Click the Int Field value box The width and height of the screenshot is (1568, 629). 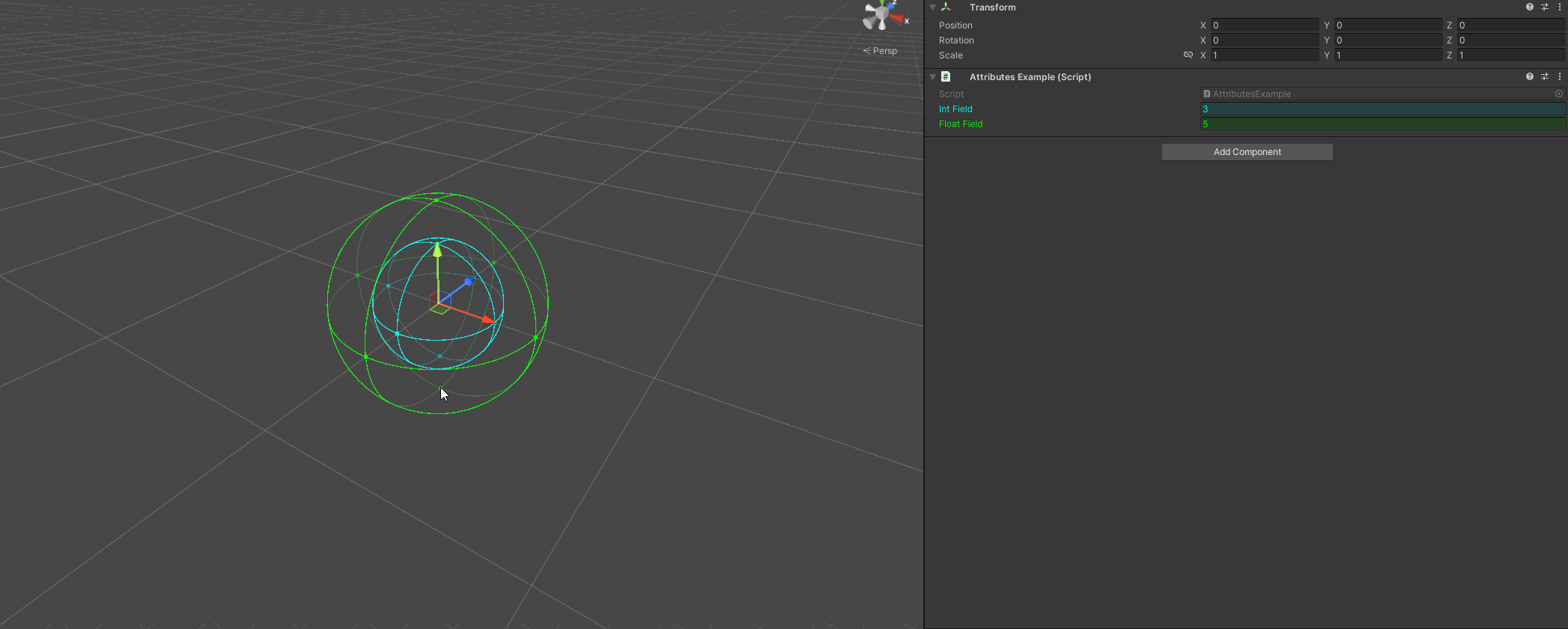click(1382, 109)
